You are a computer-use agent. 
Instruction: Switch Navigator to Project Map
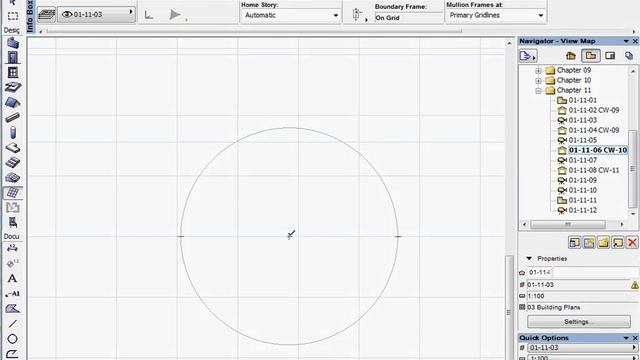[571, 56]
